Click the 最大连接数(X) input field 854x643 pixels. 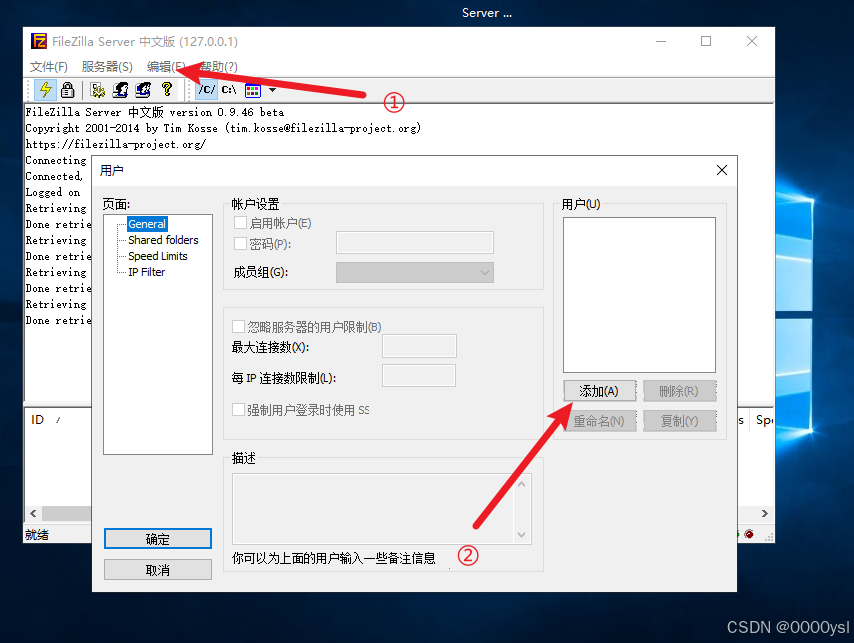(x=419, y=346)
